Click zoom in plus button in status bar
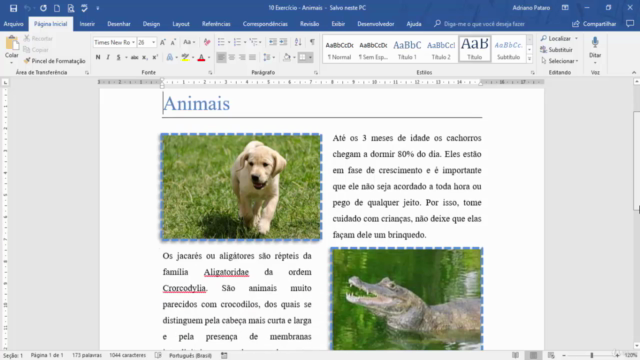Screen dimensions: 640x360 (x=617, y=356)
